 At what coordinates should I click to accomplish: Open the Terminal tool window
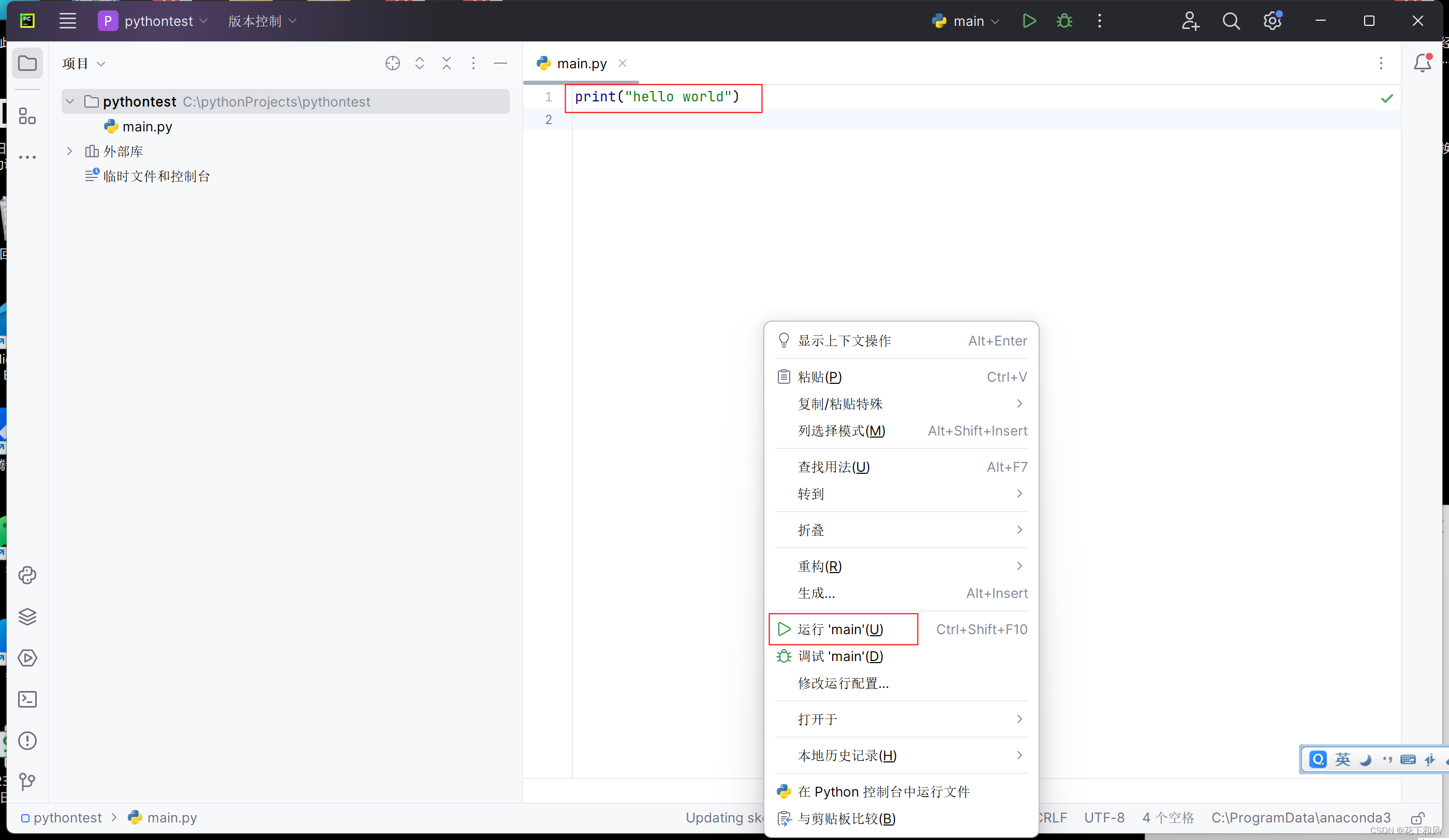[27, 699]
